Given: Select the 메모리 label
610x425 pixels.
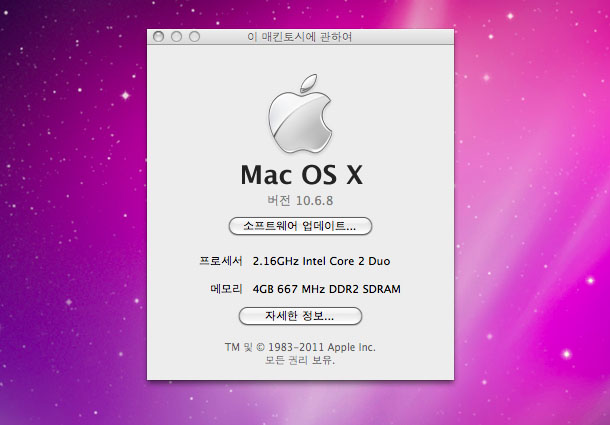Looking at the screenshot, I should pos(227,290).
